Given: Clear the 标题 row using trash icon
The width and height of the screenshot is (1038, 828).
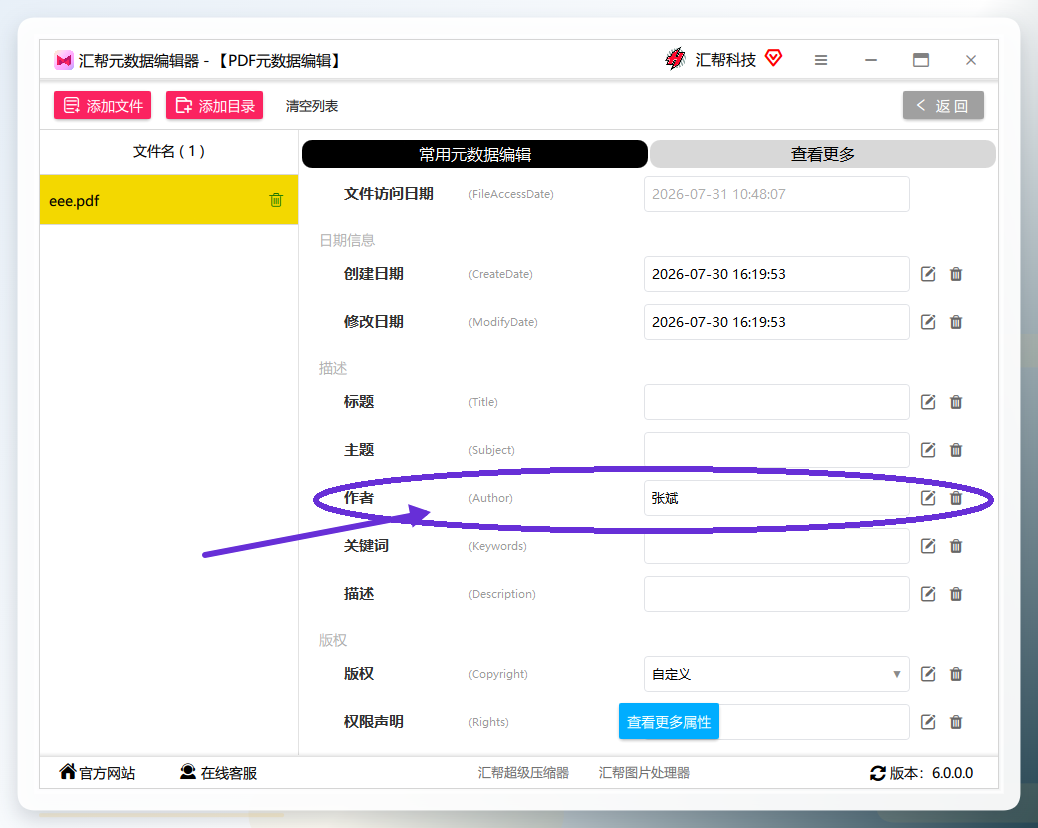Looking at the screenshot, I should (x=956, y=402).
